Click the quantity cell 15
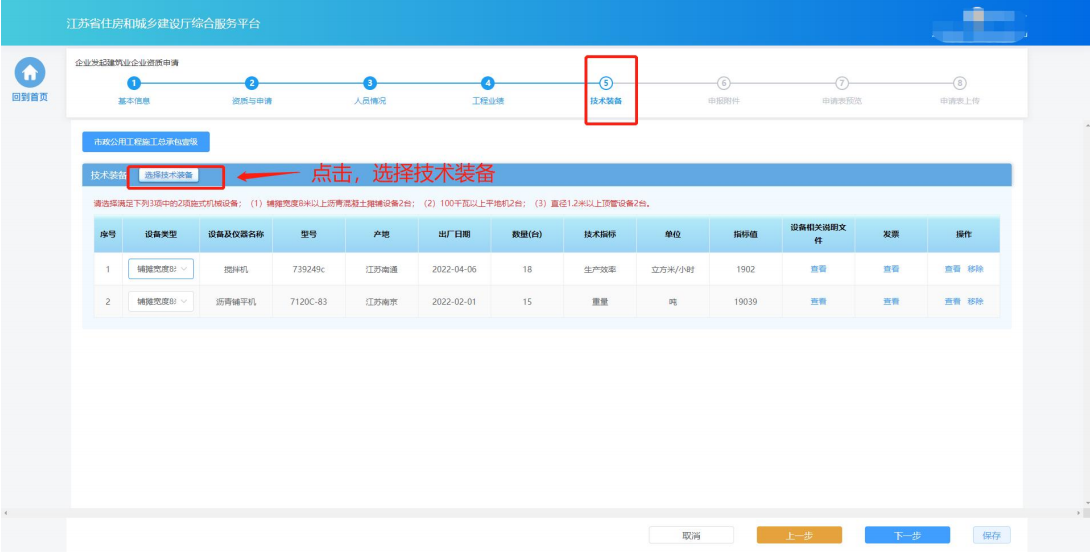The width and height of the screenshot is (1090, 552). tap(528, 302)
